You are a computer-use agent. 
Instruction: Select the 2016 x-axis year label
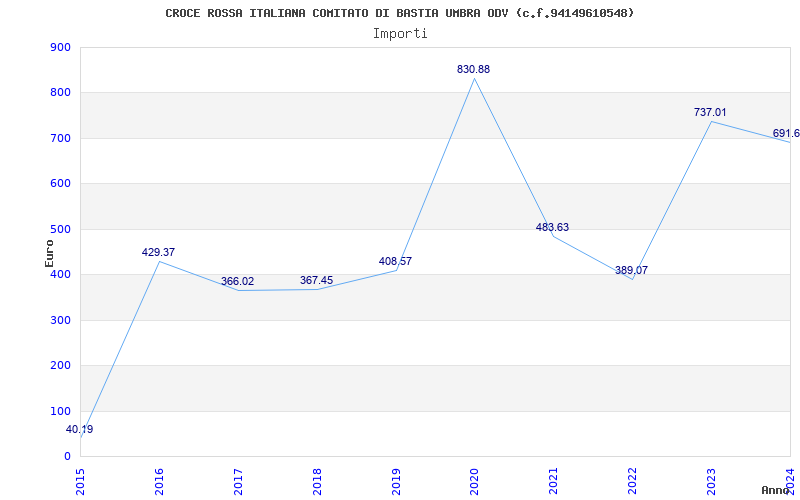coord(159,481)
